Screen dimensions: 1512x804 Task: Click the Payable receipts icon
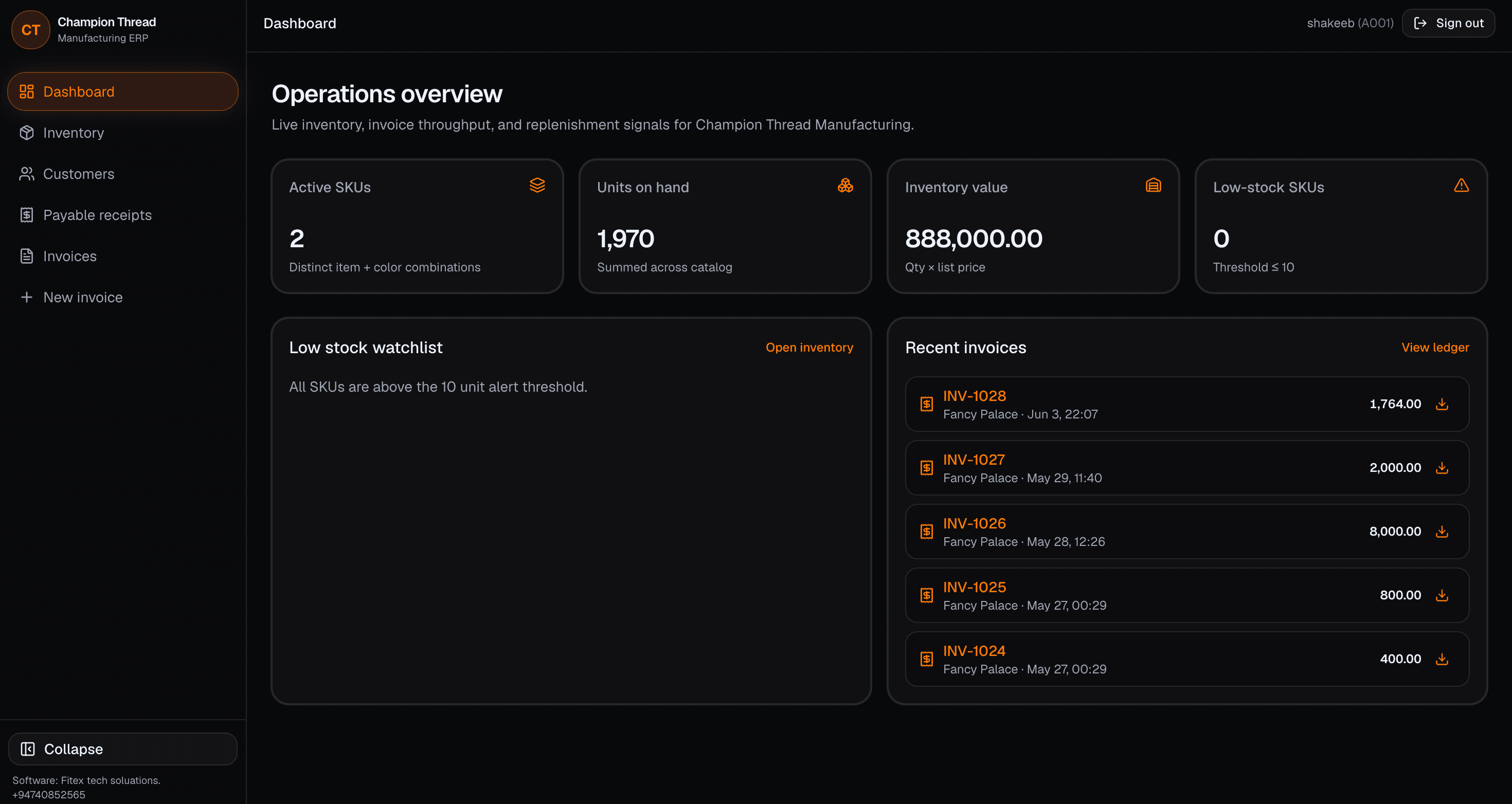pyautogui.click(x=26, y=215)
